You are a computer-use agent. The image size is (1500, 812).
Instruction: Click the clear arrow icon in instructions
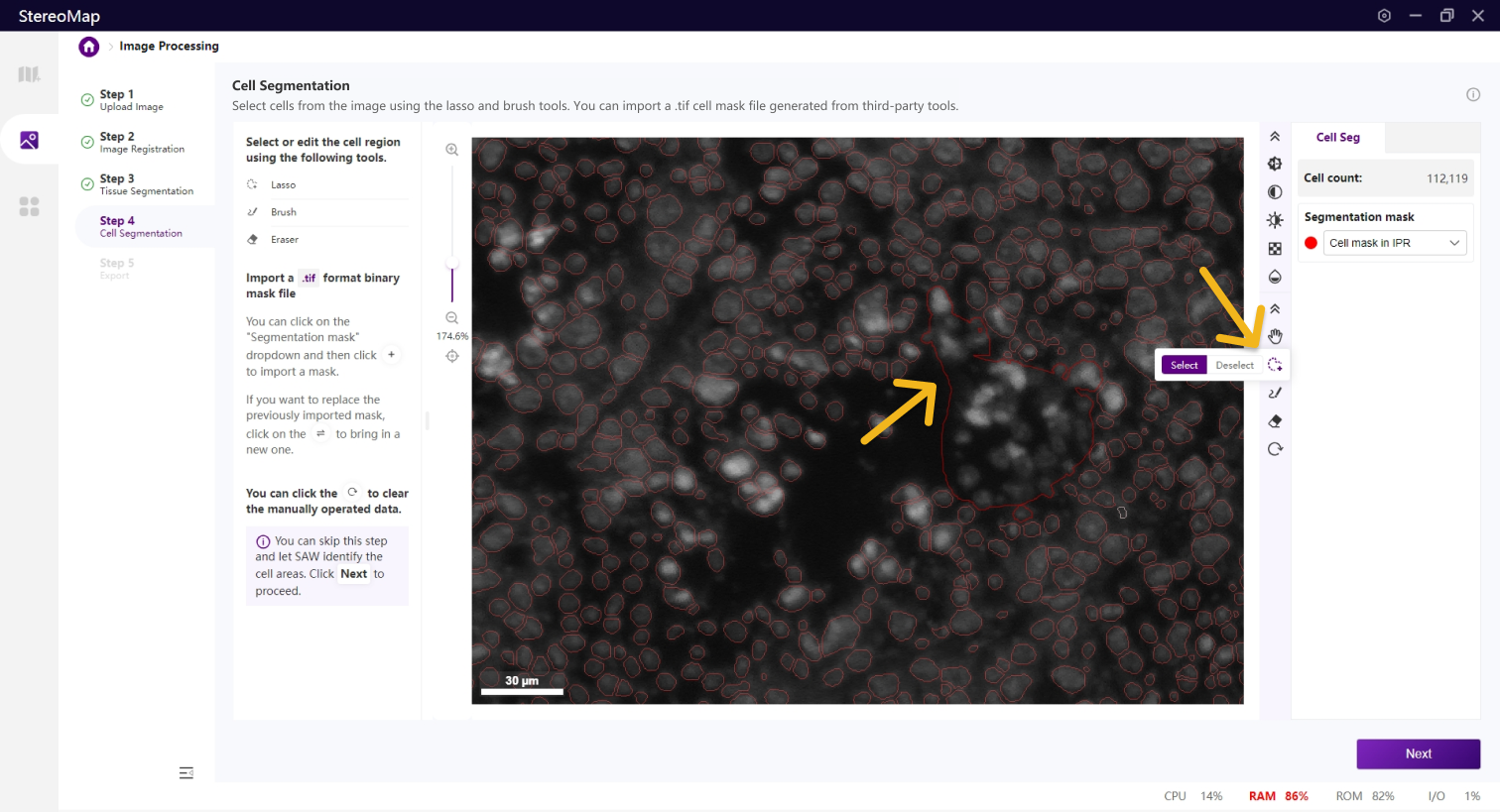pos(352,492)
